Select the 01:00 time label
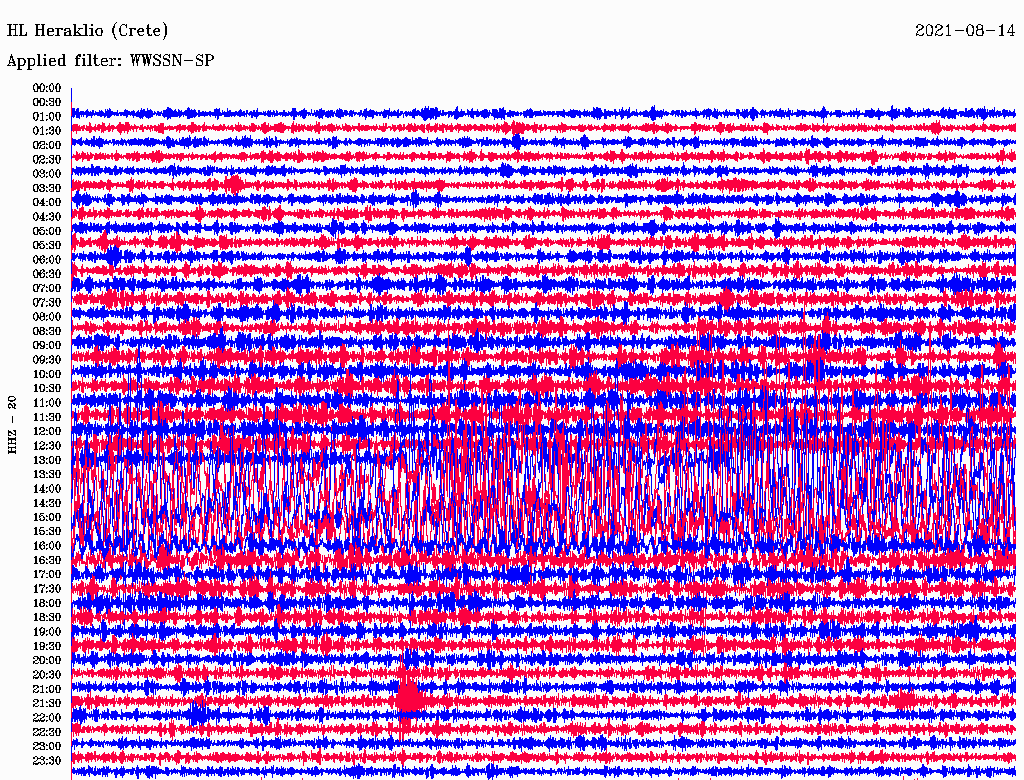This screenshot has height=780, width=1024. tap(47, 116)
